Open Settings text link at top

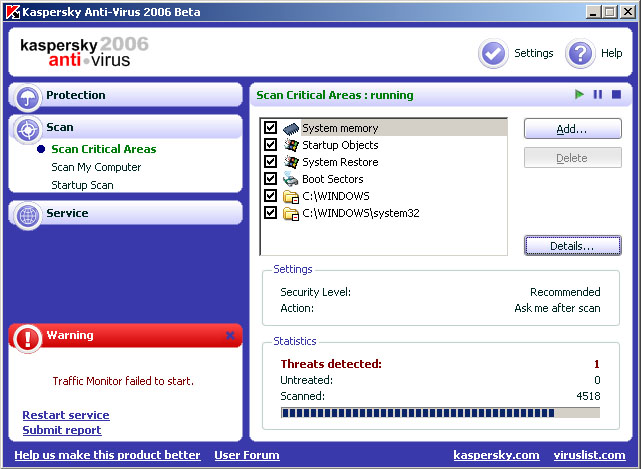pos(533,53)
